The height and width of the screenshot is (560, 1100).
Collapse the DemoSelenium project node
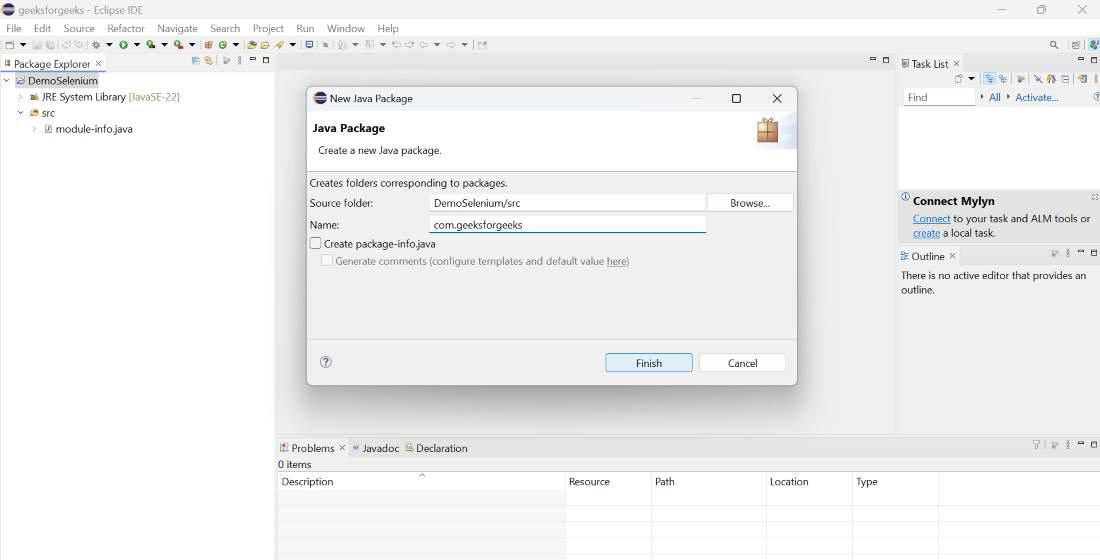(6, 81)
